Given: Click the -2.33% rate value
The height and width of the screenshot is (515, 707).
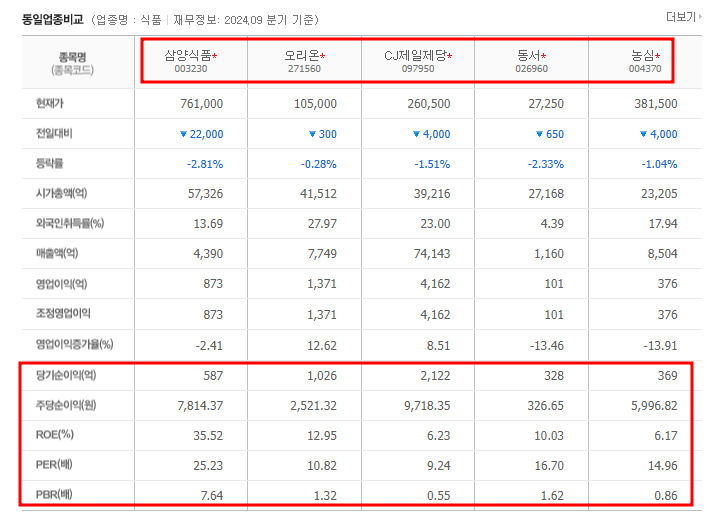Looking at the screenshot, I should tap(546, 164).
